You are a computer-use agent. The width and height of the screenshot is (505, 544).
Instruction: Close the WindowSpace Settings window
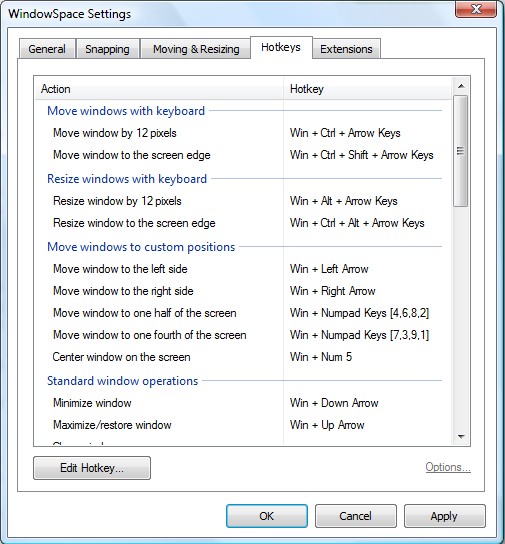click(476, 8)
